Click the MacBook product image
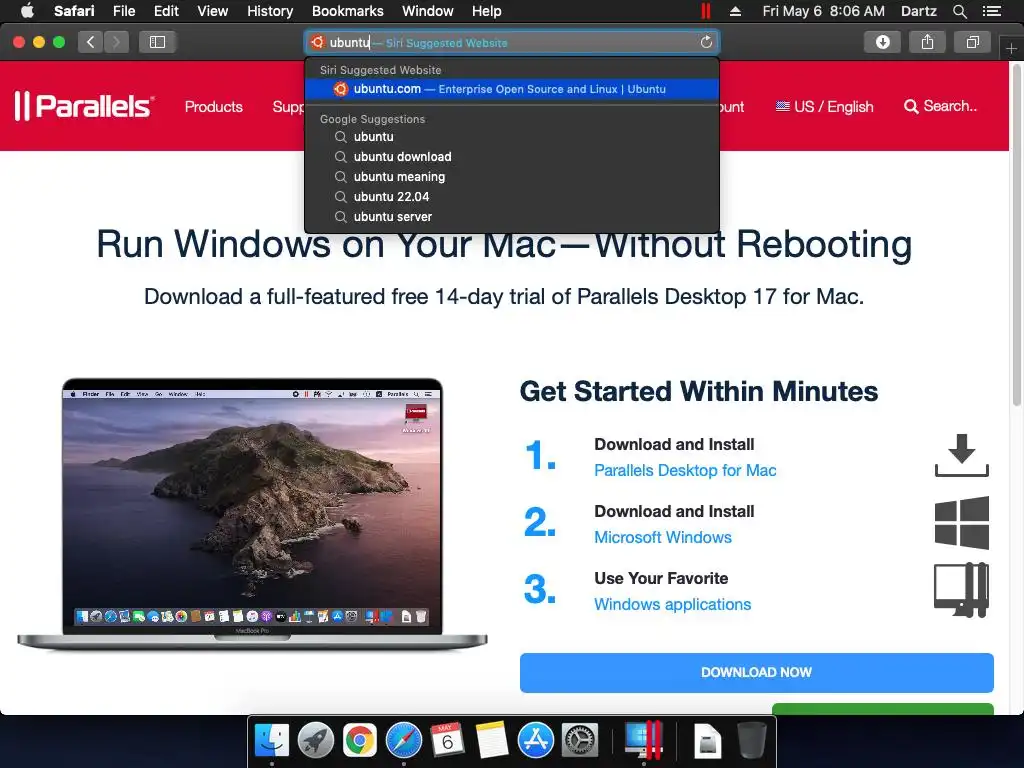Screen dimensions: 1024x768 pyautogui.click(x=252, y=513)
